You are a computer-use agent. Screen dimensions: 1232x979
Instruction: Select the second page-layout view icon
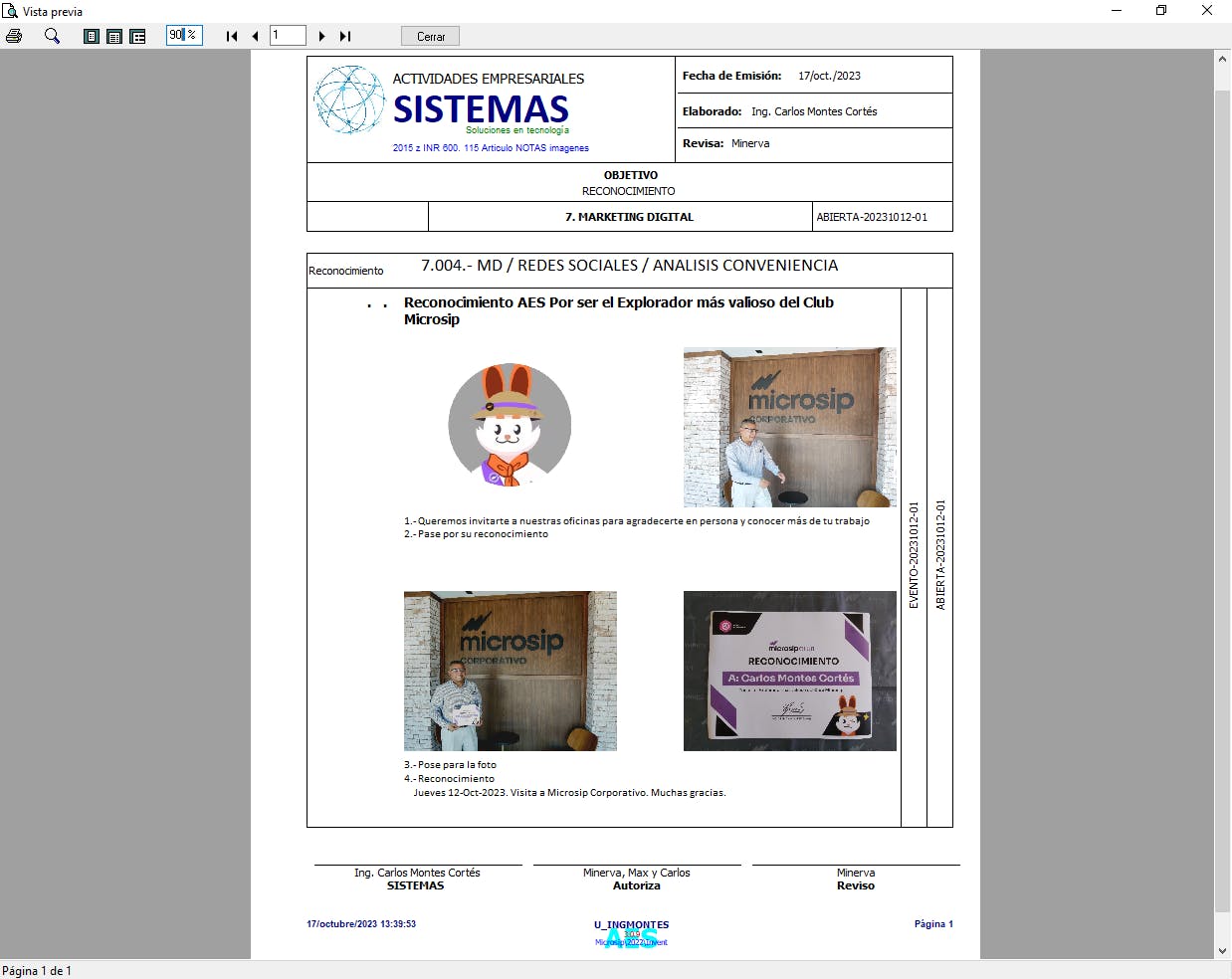tap(114, 36)
